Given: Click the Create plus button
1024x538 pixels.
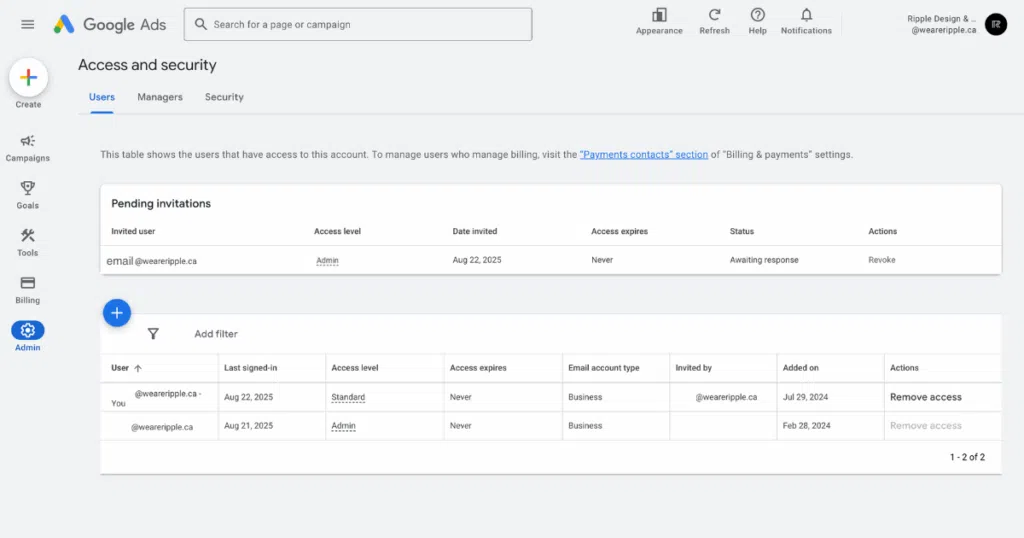Looking at the screenshot, I should [28, 77].
